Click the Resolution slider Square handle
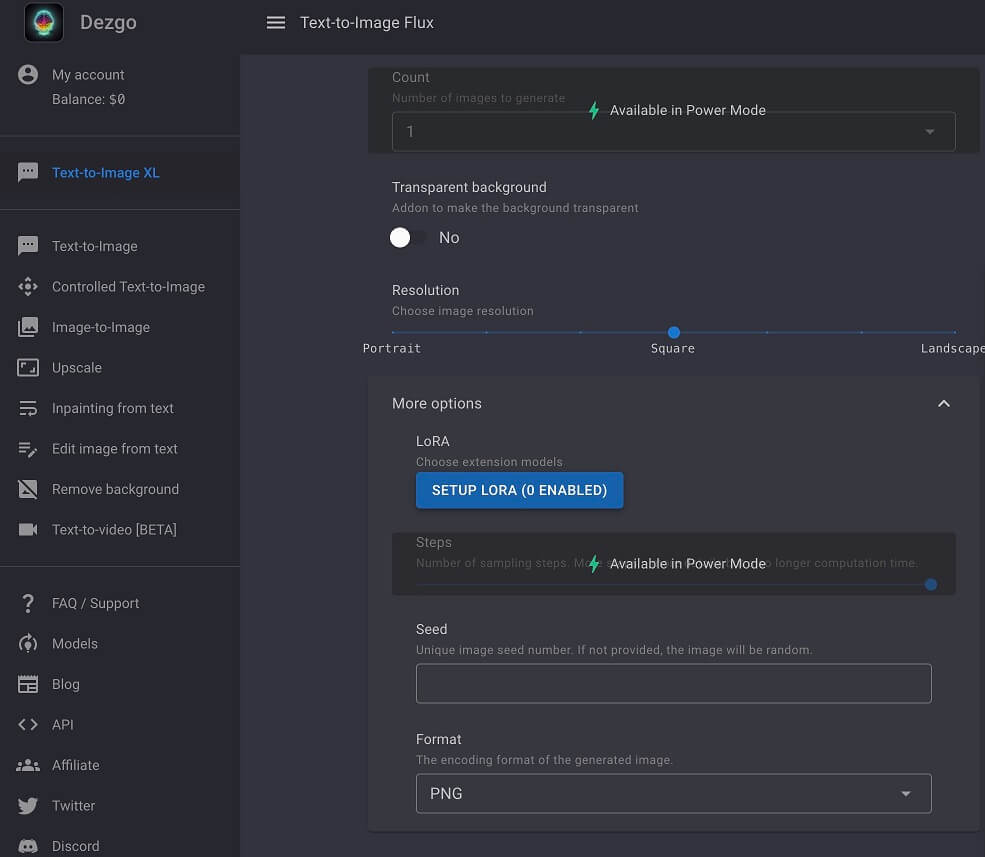The width and height of the screenshot is (985, 857). 674,332
